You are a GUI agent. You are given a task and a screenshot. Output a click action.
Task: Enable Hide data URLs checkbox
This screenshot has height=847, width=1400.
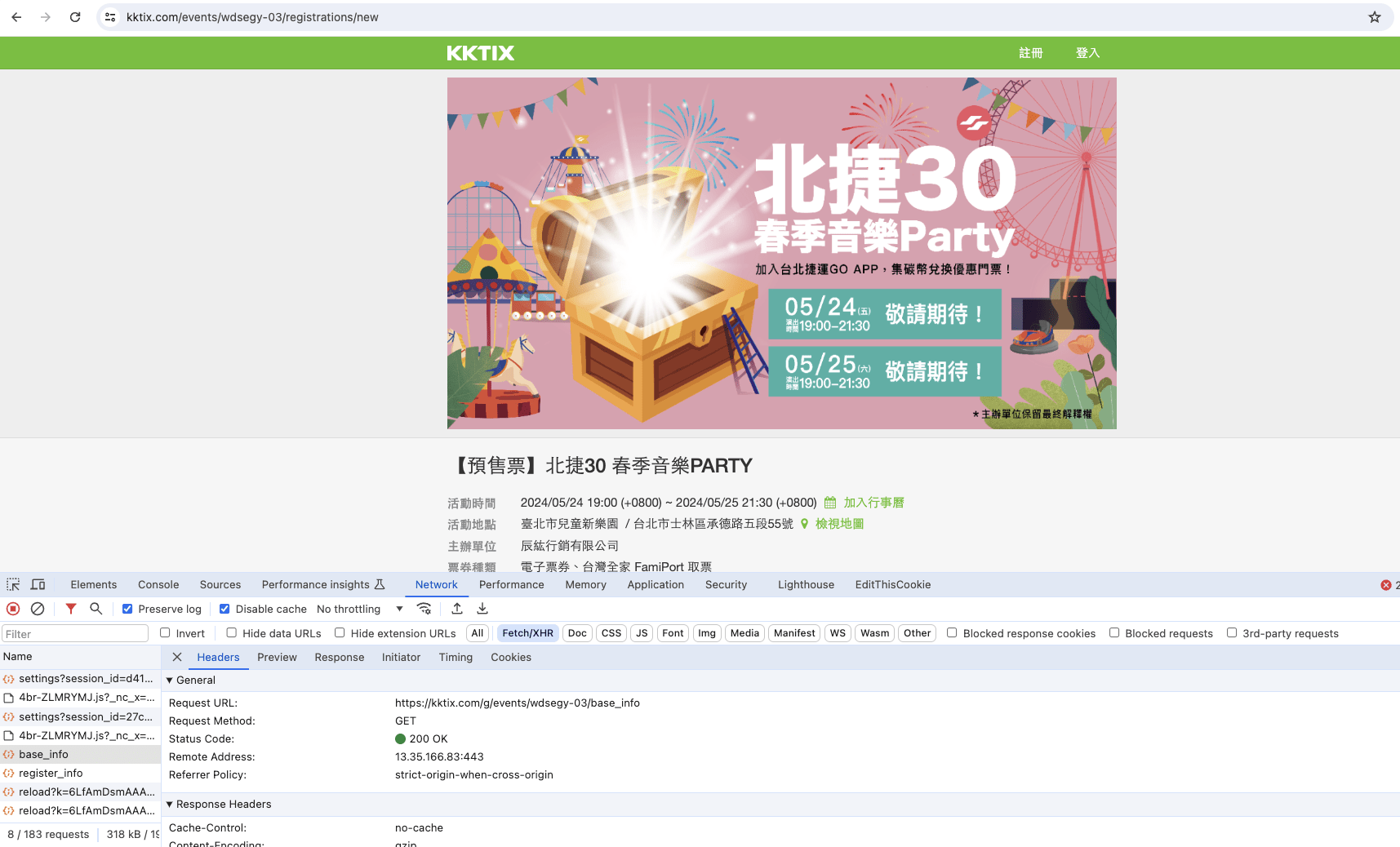pyautogui.click(x=232, y=632)
